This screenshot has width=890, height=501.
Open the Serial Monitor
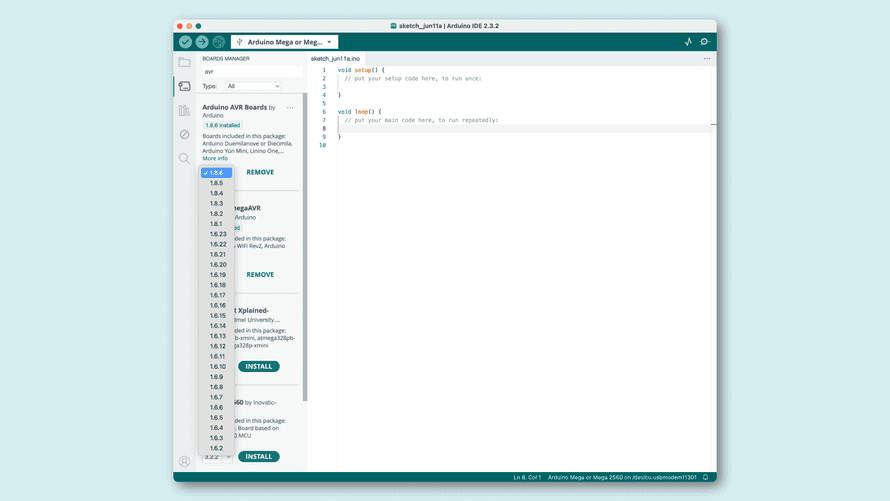[705, 42]
